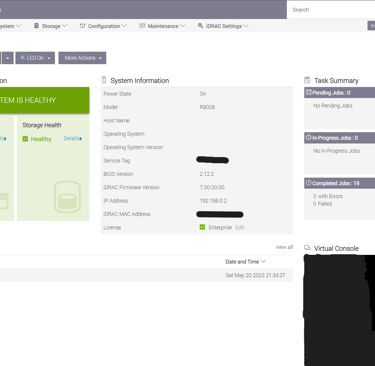
Task: Click the Power State On value
Action: [x=203, y=94]
